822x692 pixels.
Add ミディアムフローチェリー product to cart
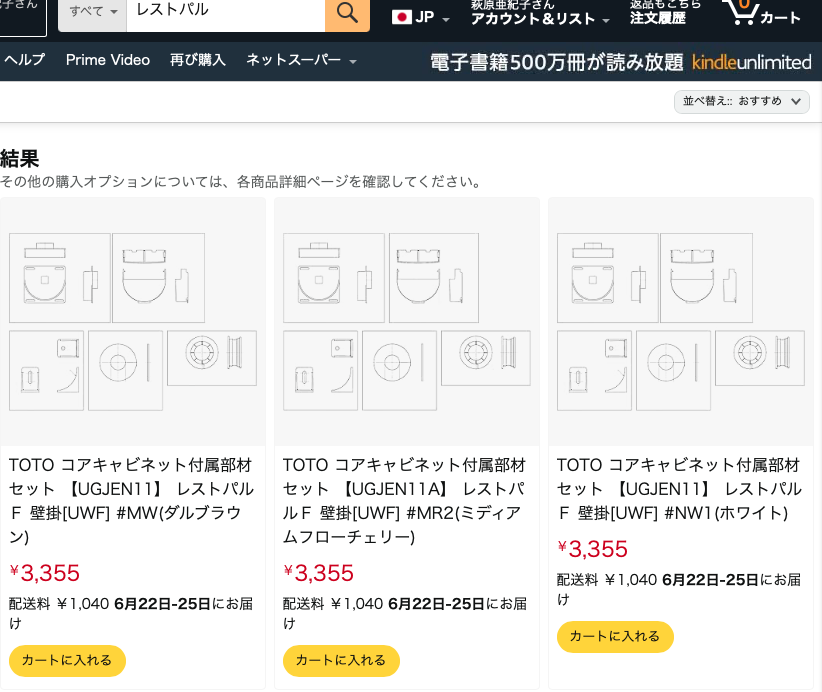[x=341, y=661]
